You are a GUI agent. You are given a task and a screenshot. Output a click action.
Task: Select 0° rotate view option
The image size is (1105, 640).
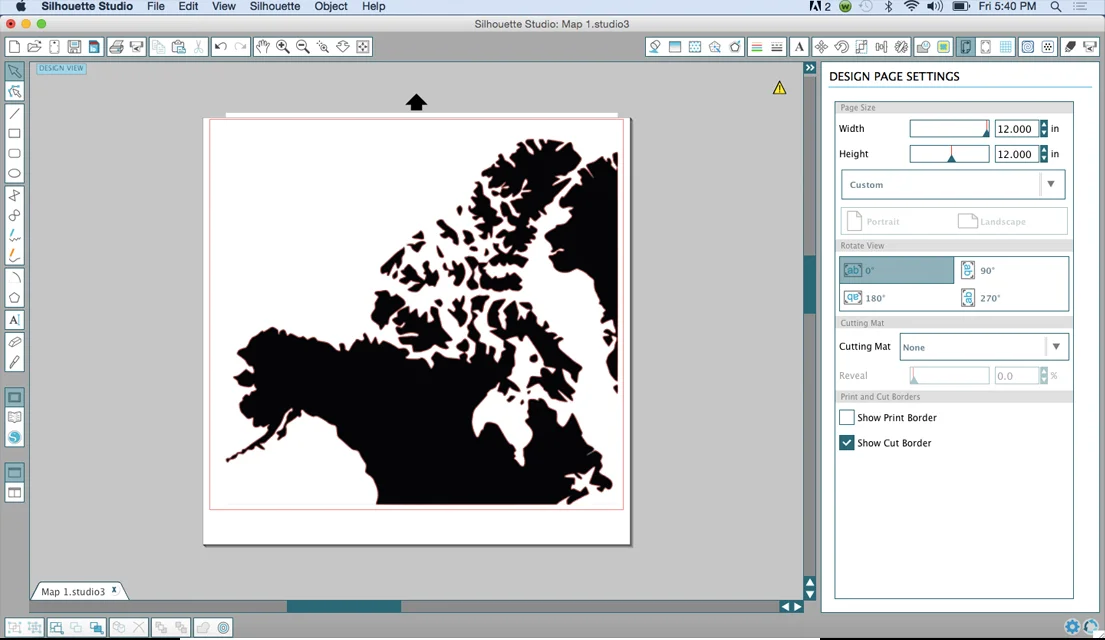pyautogui.click(x=896, y=270)
